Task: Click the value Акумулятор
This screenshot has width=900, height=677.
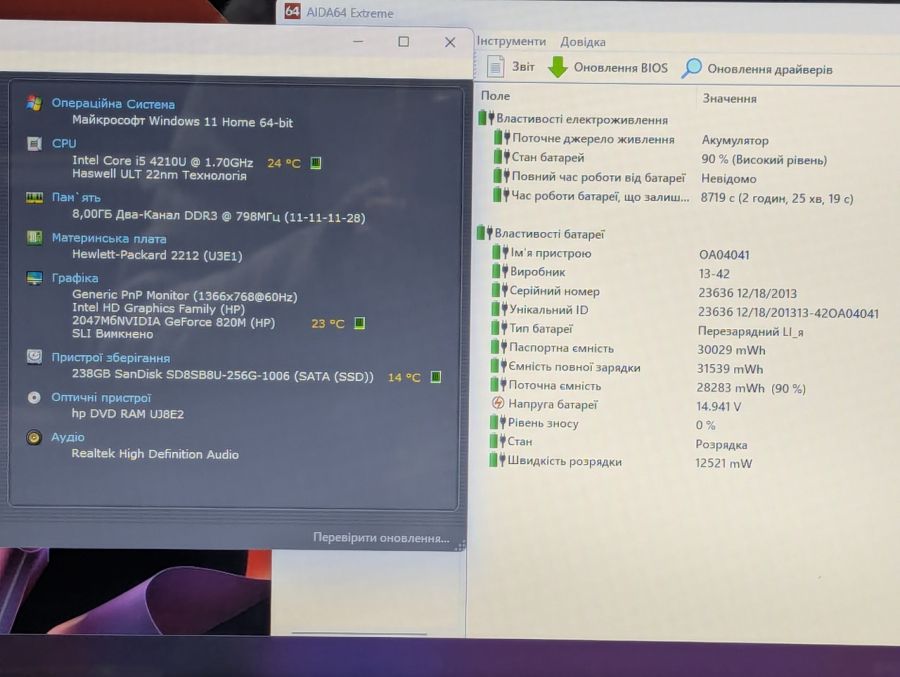Action: tap(735, 140)
